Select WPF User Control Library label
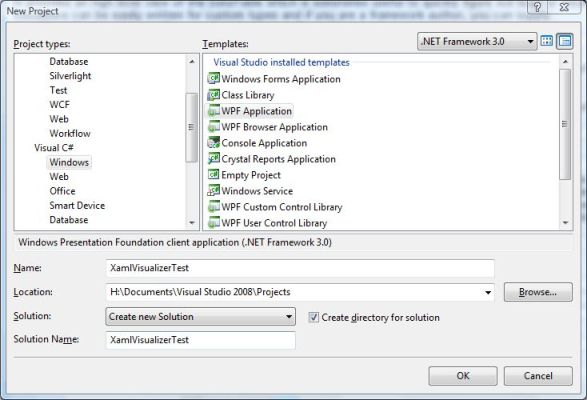Screen dimensions: 587x400 [274, 223]
